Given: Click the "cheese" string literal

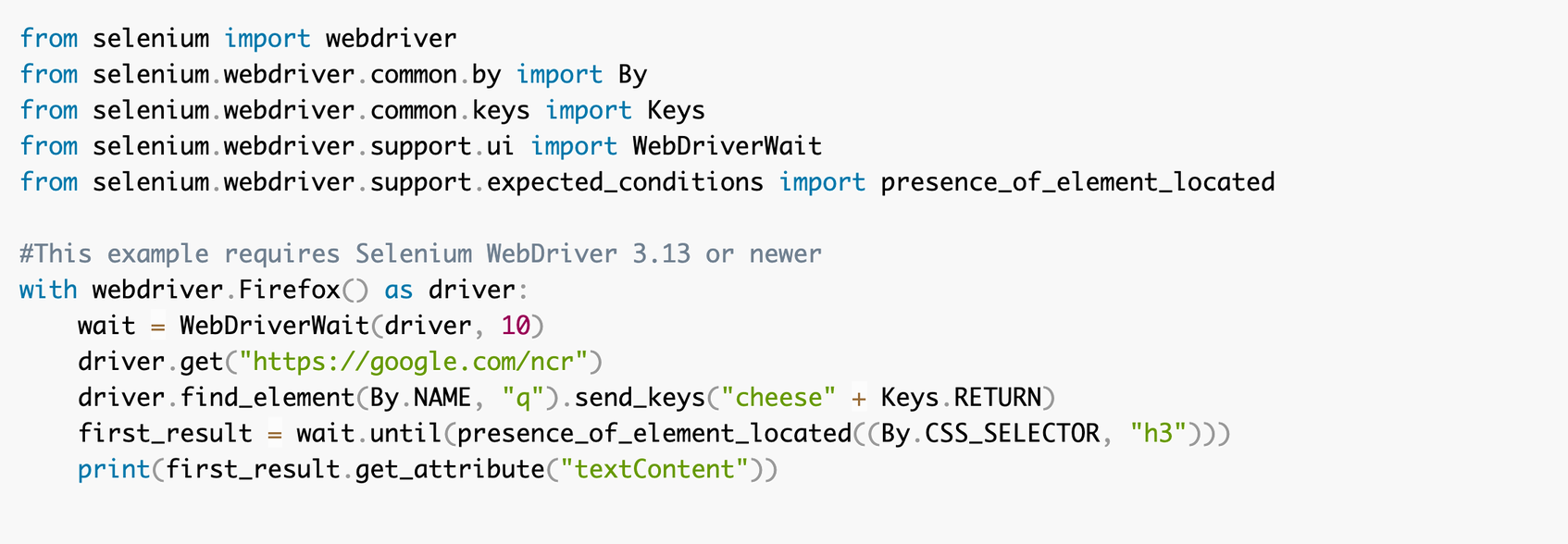Looking at the screenshot, I should pyautogui.click(x=778, y=398).
